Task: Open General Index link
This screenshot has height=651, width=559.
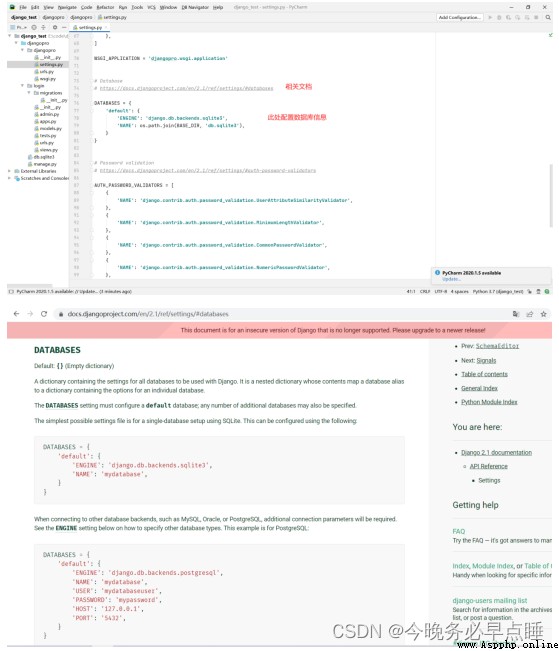Action: [479, 388]
